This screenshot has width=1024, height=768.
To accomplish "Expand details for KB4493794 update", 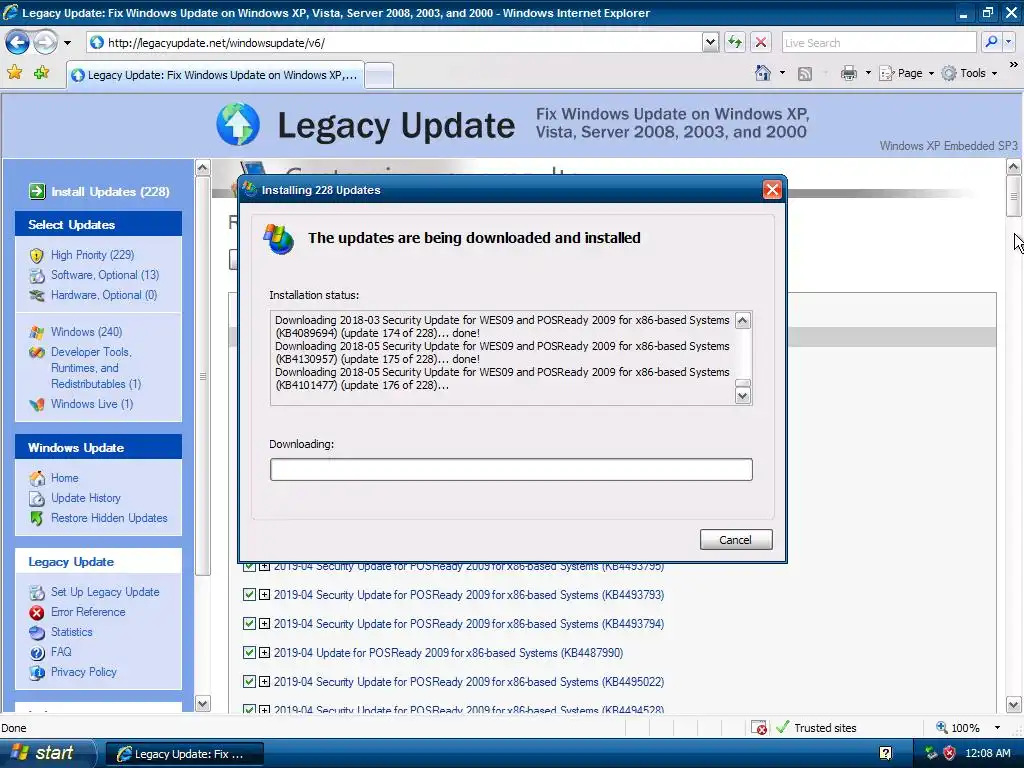I will point(264,624).
